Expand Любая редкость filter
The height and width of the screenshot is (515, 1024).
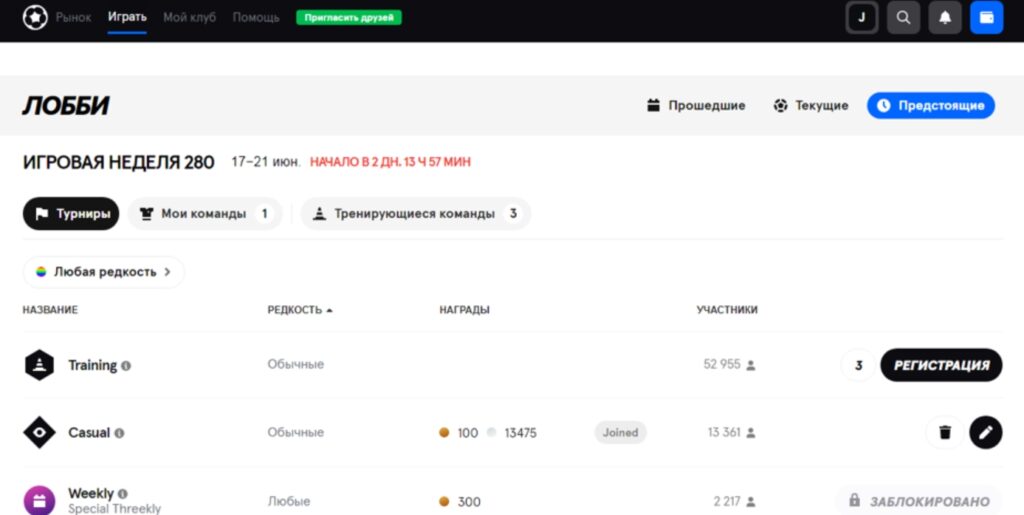pos(103,272)
